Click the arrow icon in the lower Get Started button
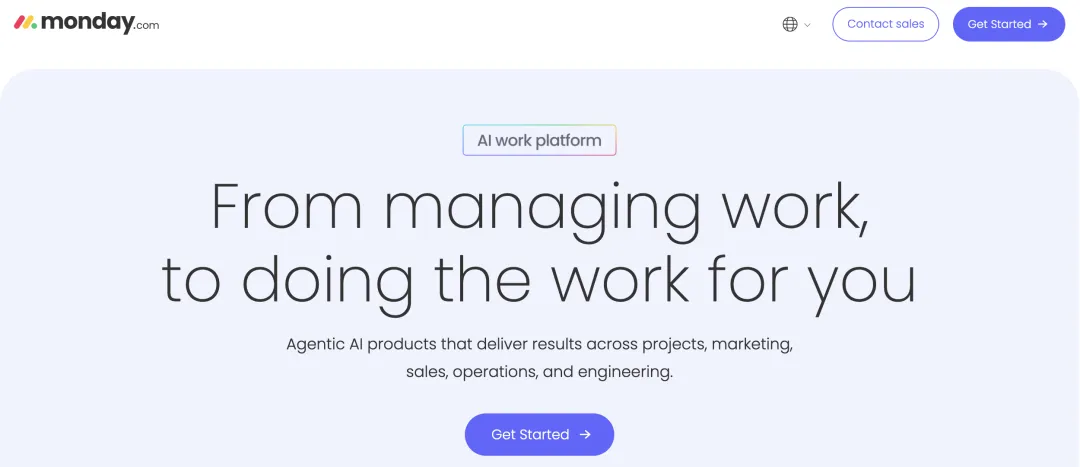 click(x=585, y=435)
